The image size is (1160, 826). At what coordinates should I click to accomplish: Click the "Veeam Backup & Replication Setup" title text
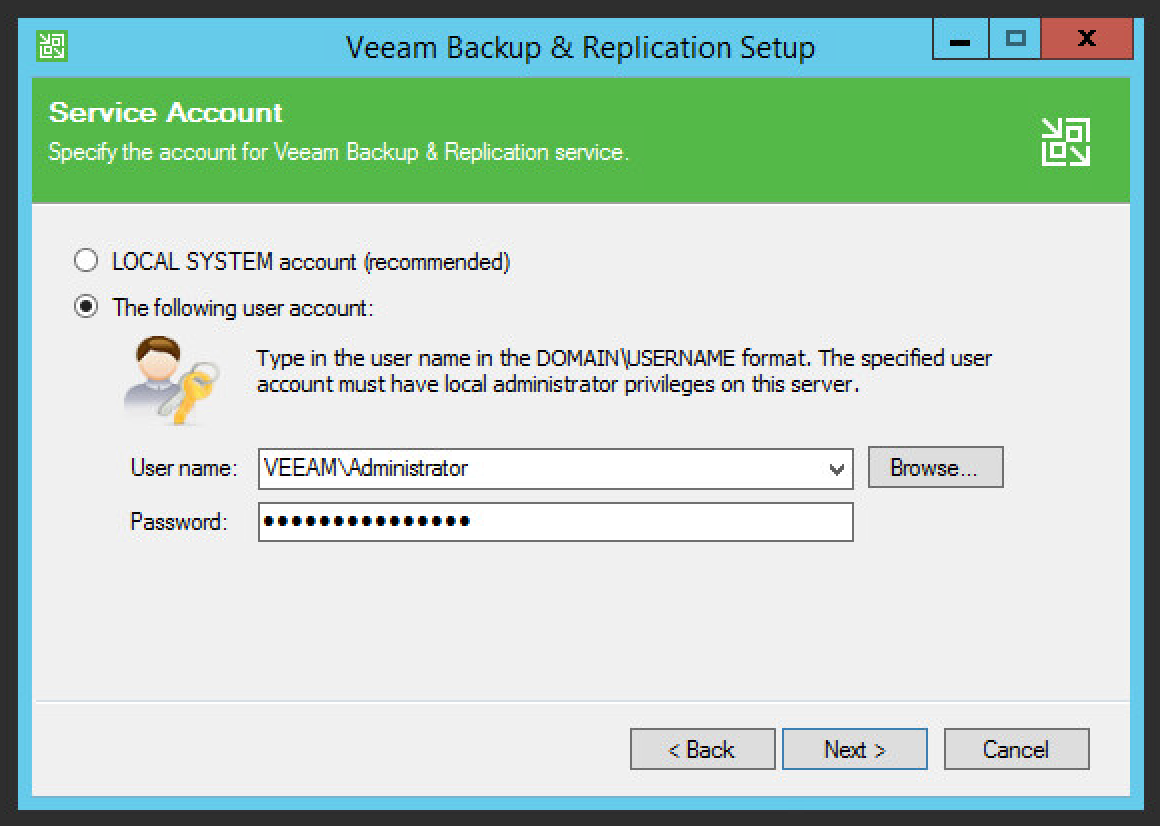[580, 47]
